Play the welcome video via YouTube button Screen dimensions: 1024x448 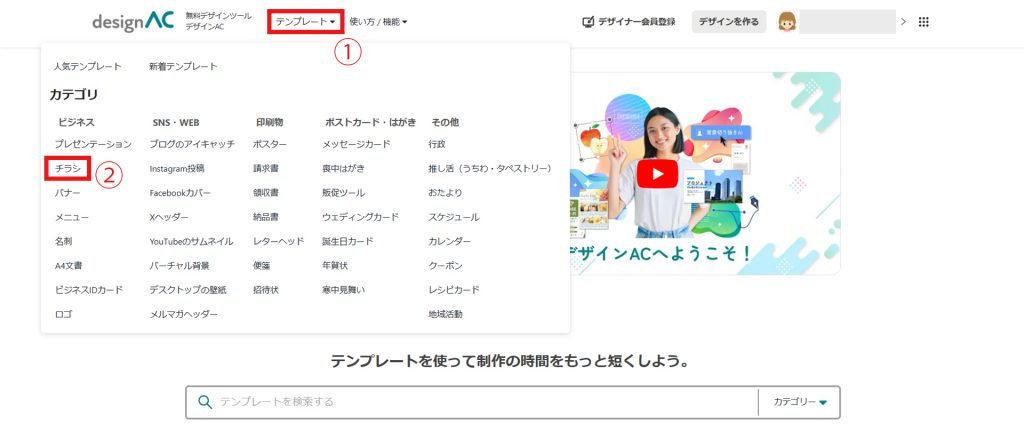(656, 174)
